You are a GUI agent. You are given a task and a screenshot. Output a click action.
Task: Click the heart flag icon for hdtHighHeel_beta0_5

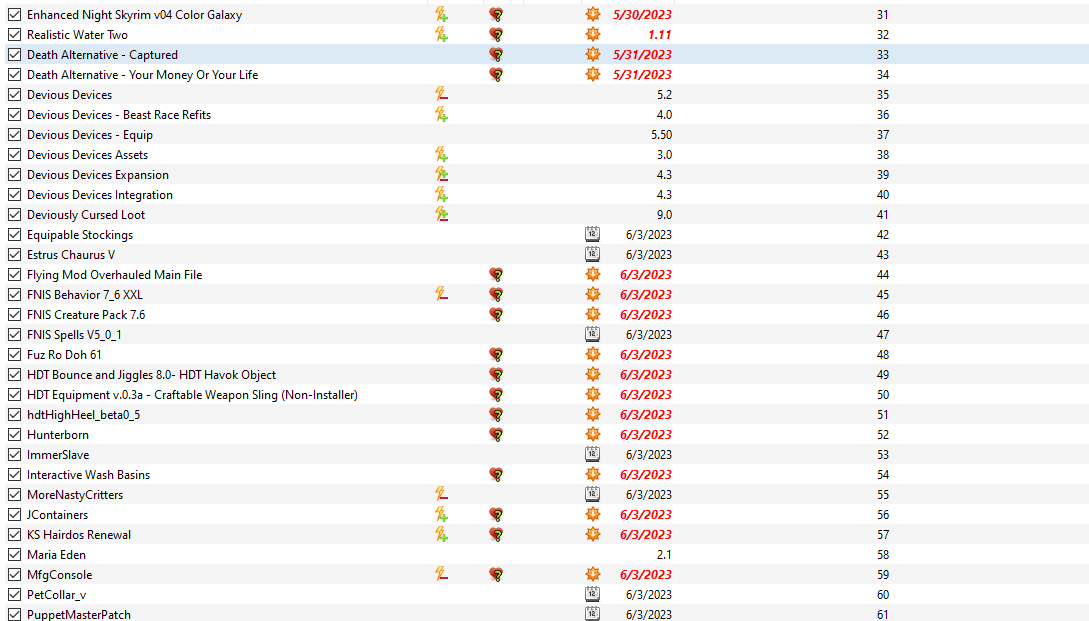(496, 415)
